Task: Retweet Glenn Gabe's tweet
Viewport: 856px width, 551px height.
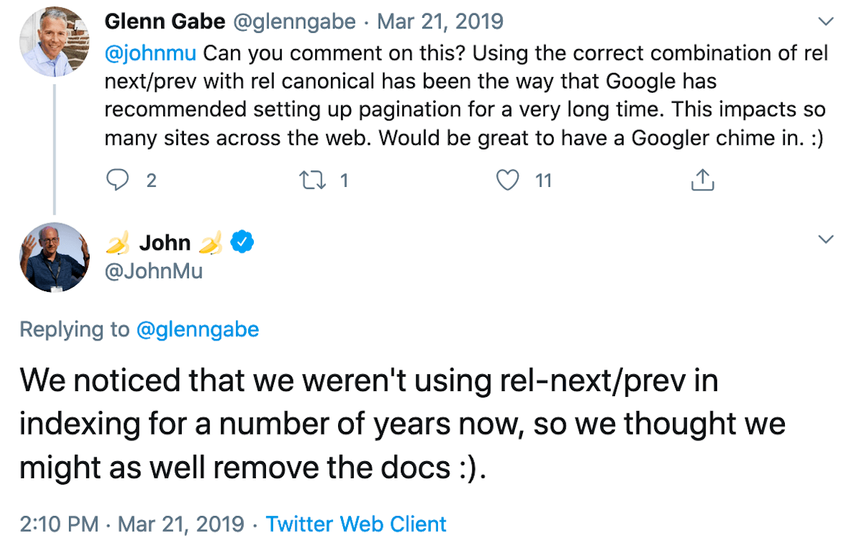Action: [x=313, y=180]
